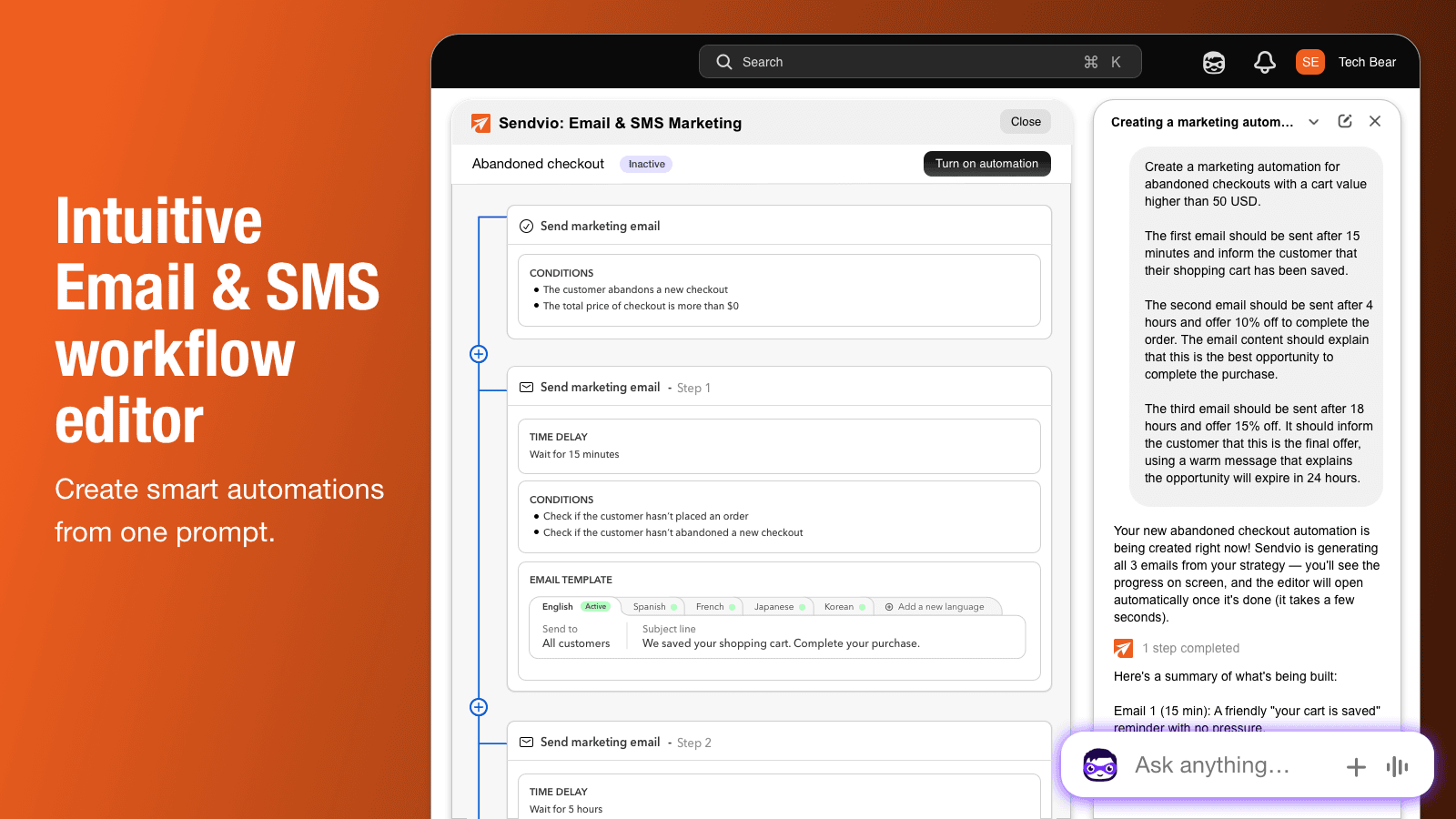Click the Abandoned checkout automation title
Viewport: 1456px width, 819px height.
point(538,164)
